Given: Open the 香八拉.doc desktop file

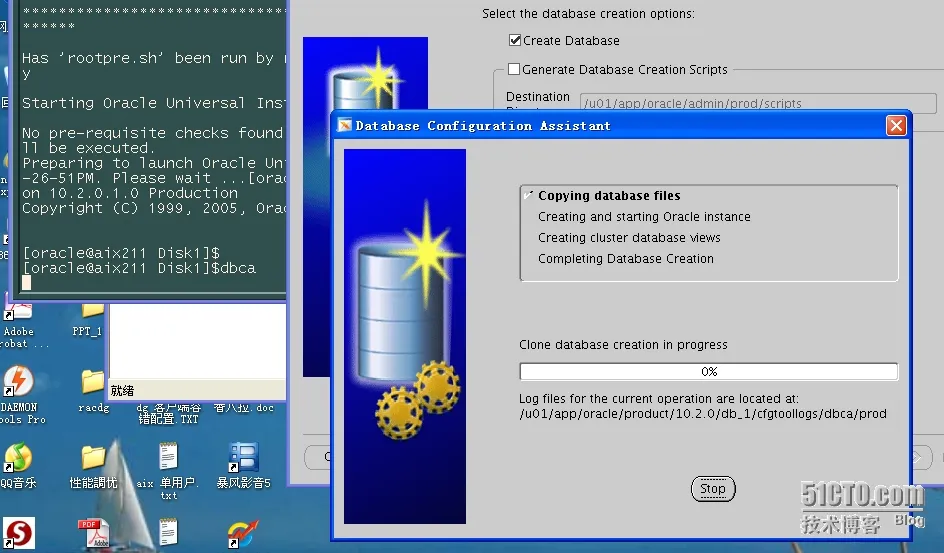Looking at the screenshot, I should coord(243,407).
